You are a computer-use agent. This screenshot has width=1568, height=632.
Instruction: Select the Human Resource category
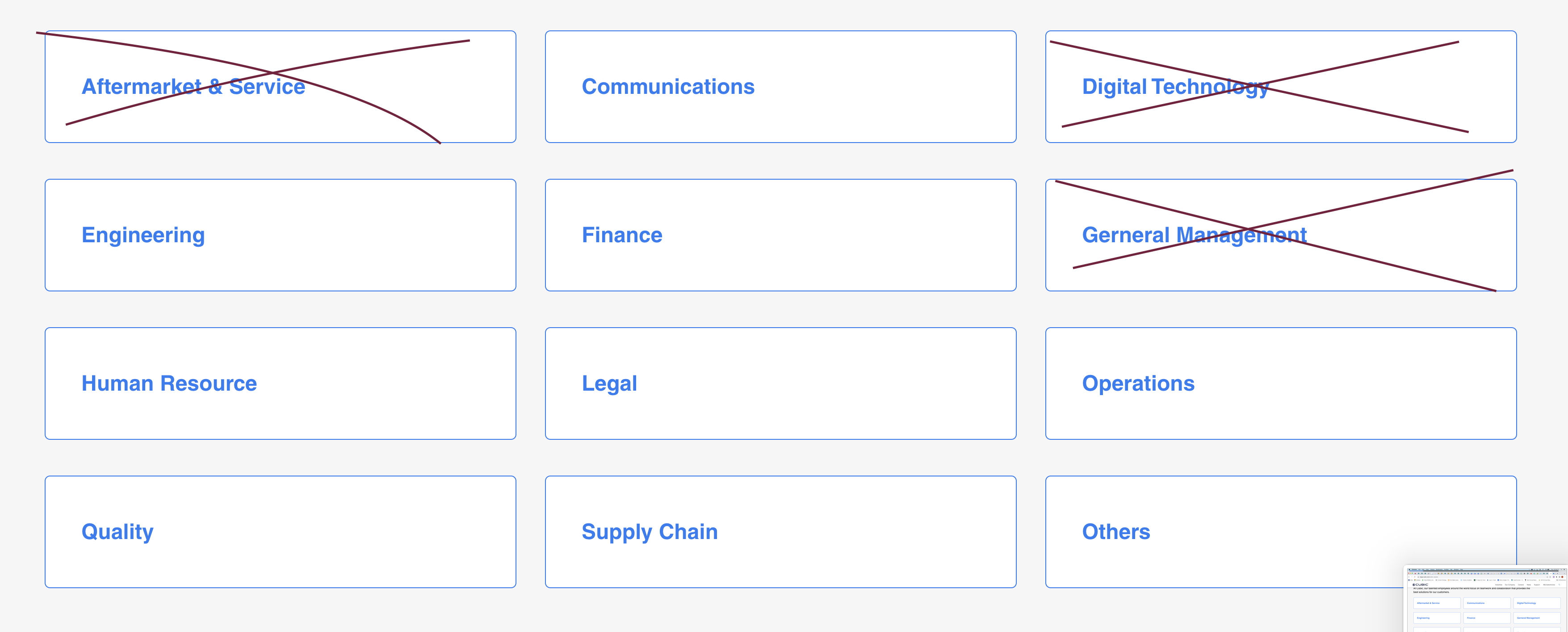coord(281,383)
